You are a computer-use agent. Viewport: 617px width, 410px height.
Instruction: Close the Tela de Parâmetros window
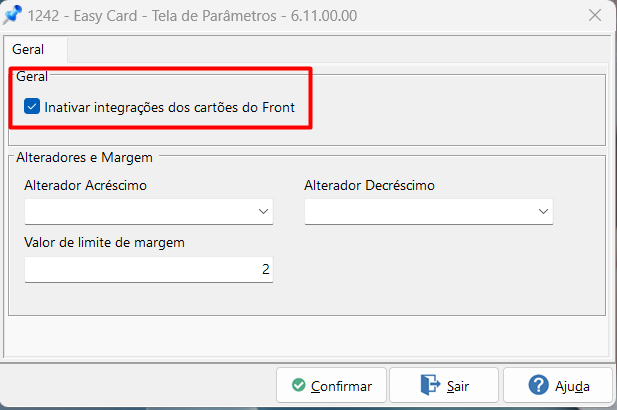point(594,15)
